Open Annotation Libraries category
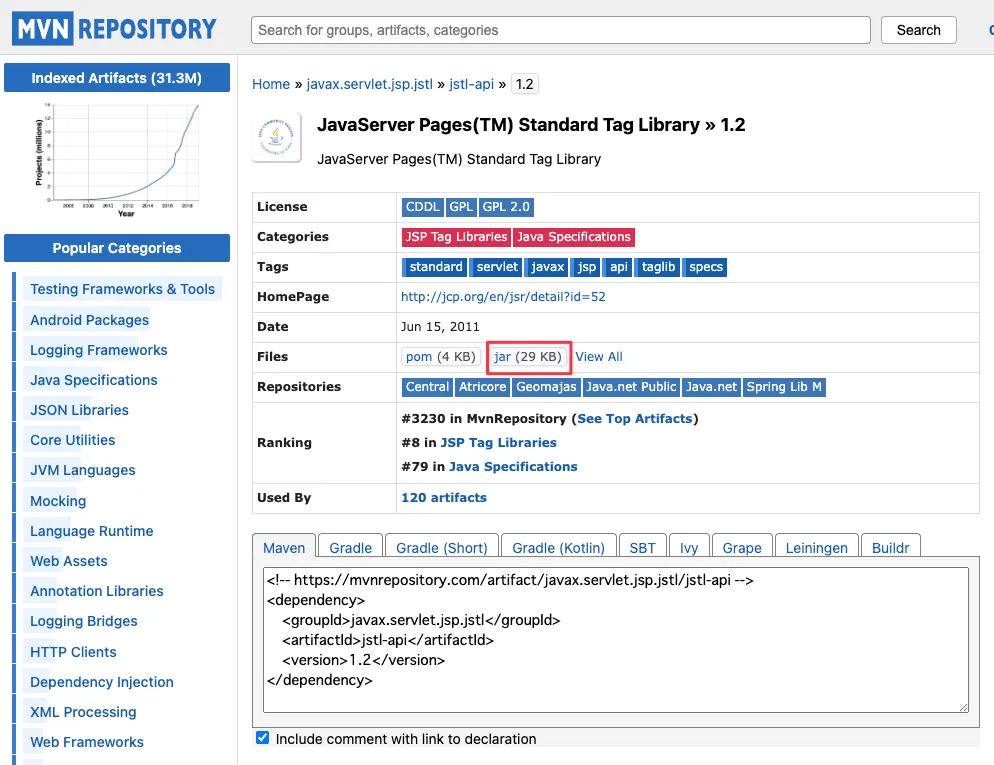The height and width of the screenshot is (765, 994). point(96,591)
